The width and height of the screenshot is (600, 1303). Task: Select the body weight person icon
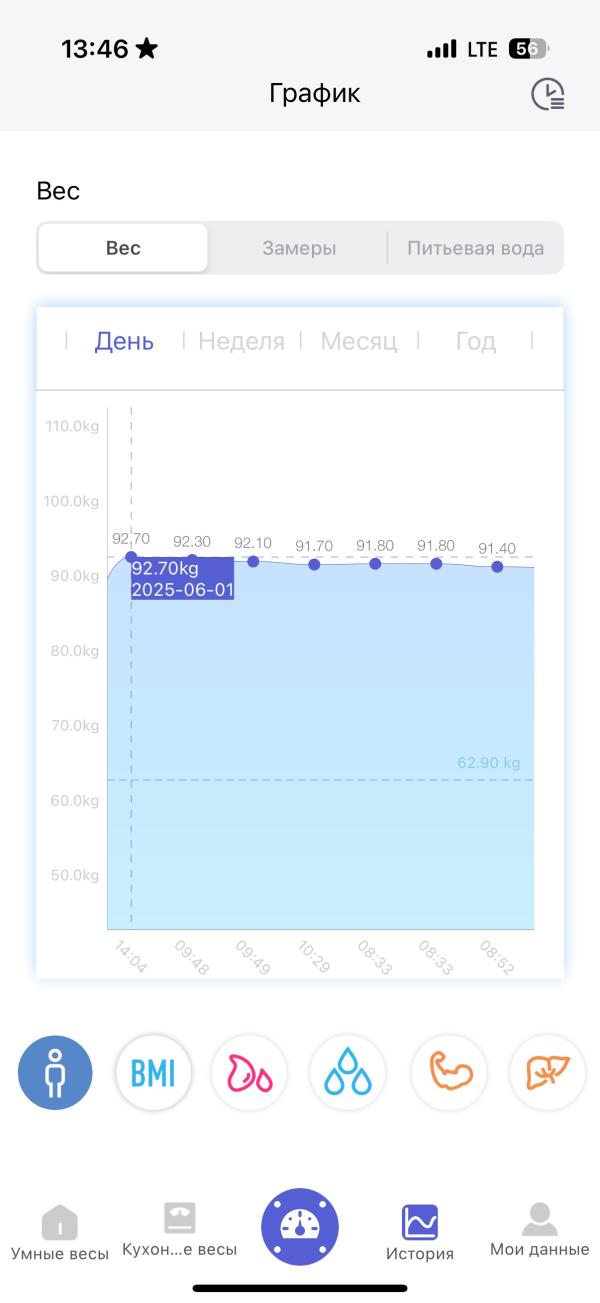[x=55, y=1073]
